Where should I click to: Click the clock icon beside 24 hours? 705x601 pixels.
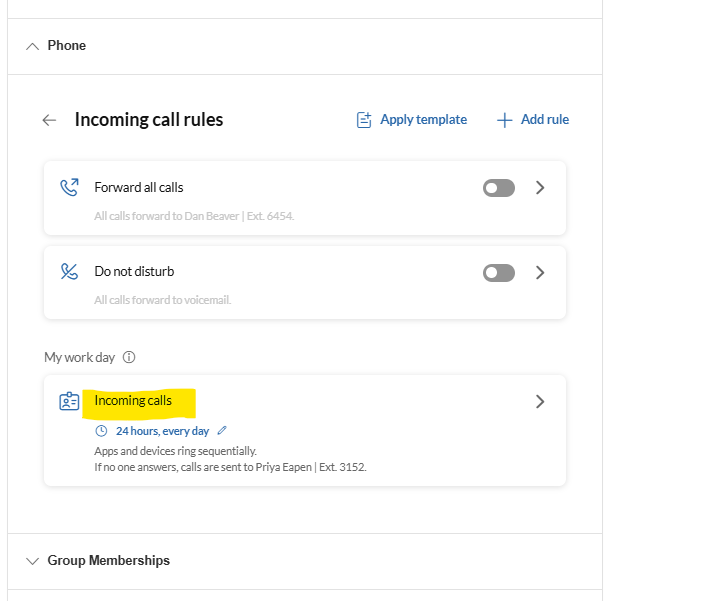tap(102, 431)
